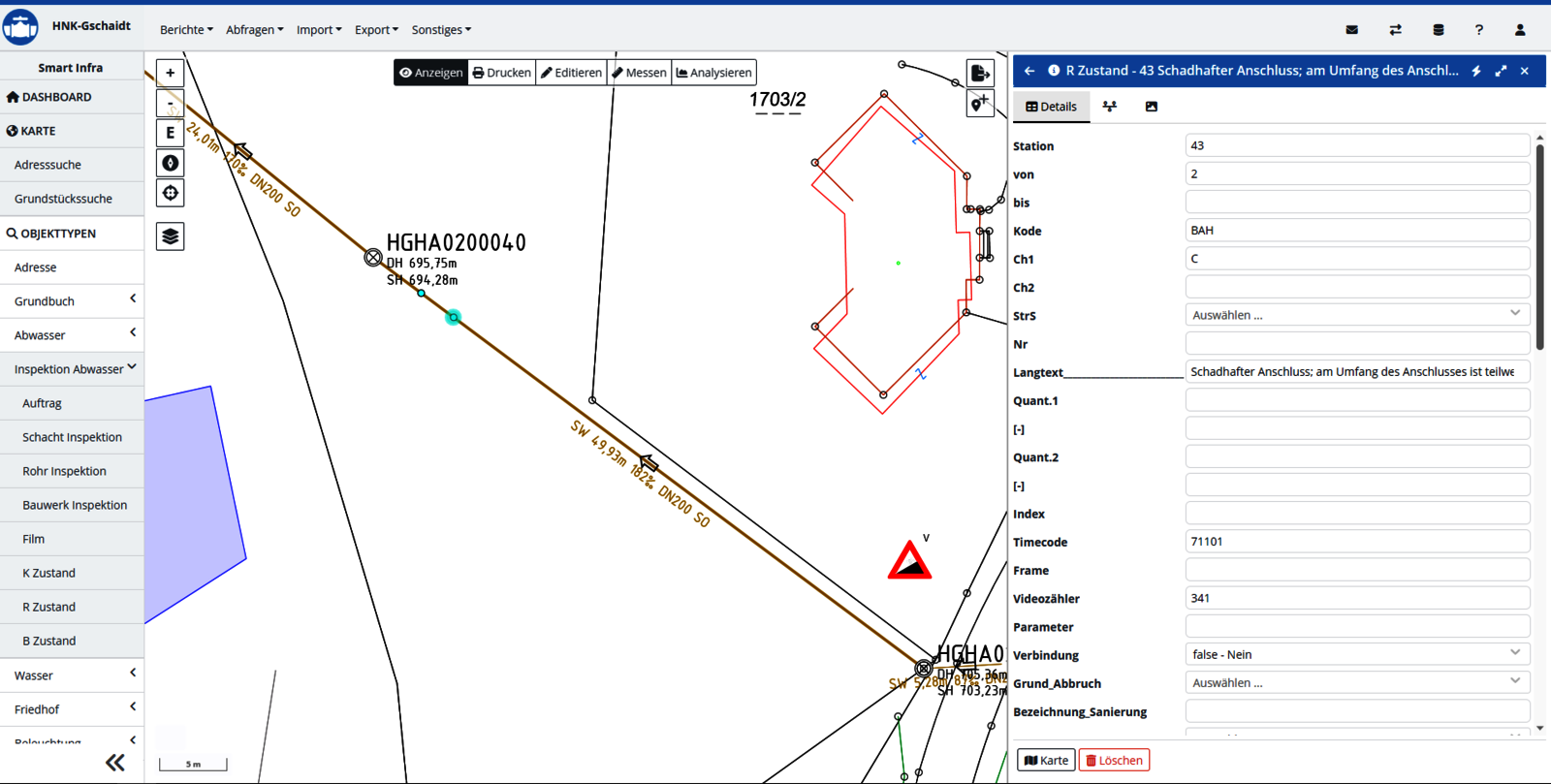This screenshot has width=1551, height=784.
Task: Open the relations hierarchy tab icon
Action: (1110, 107)
